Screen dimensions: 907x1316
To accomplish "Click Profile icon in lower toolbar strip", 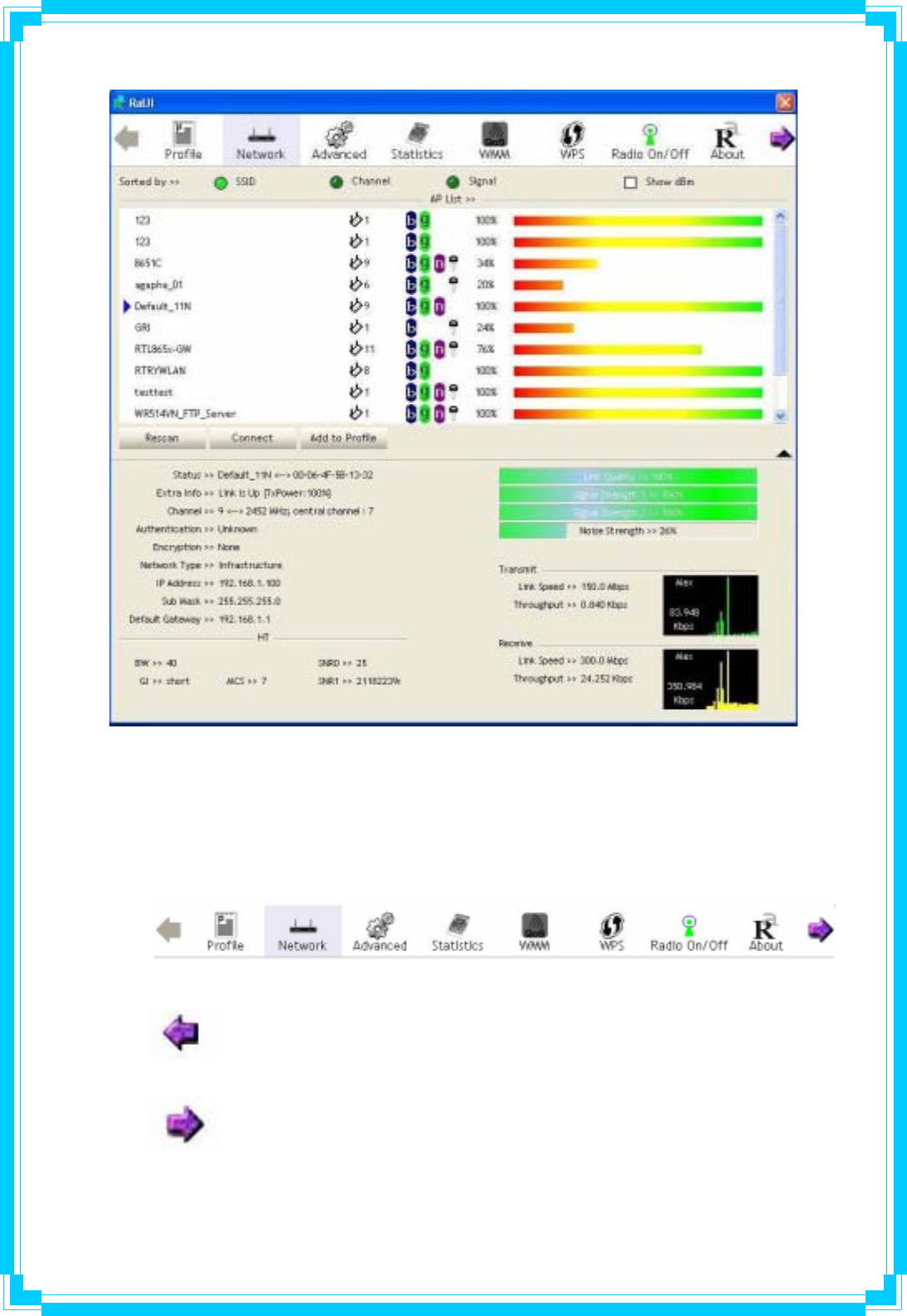I will pos(226,931).
